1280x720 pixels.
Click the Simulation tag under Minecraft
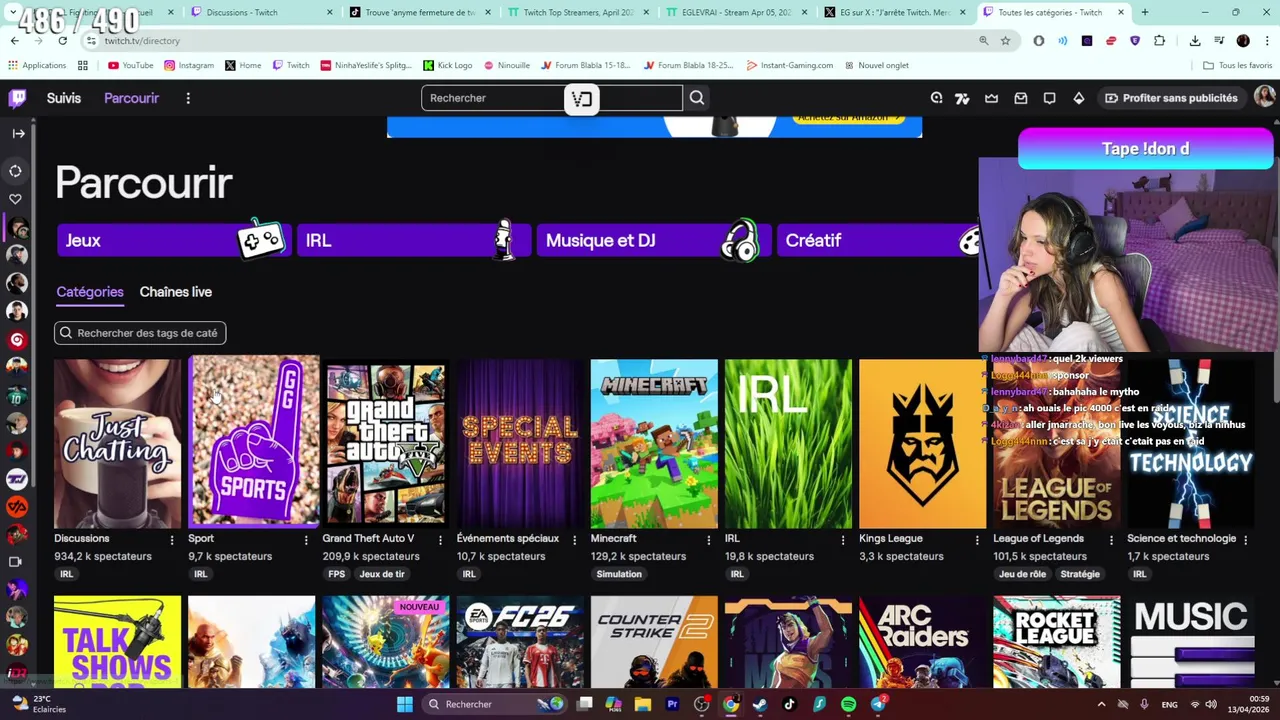coord(619,574)
